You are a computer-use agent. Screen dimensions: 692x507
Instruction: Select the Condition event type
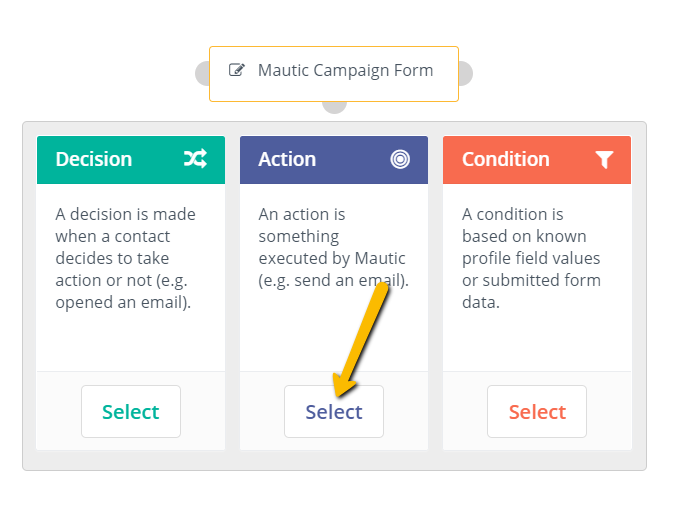[x=537, y=412]
